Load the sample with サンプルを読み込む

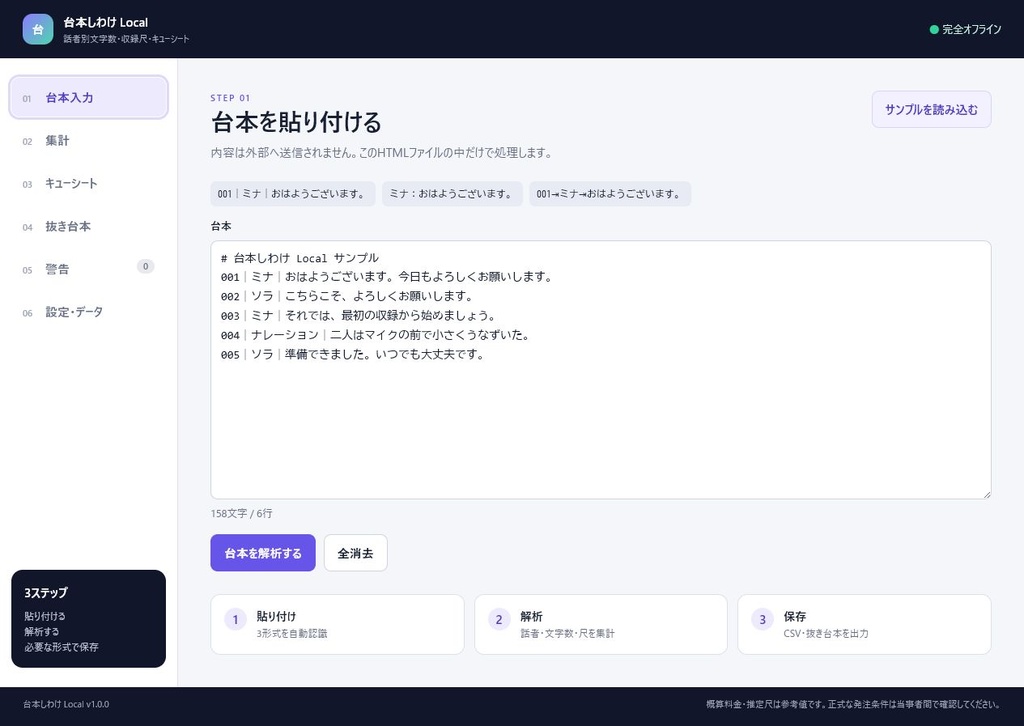pos(931,110)
